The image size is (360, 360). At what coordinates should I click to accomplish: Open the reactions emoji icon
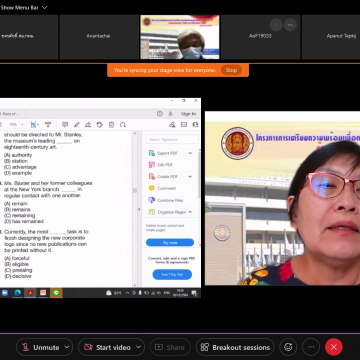click(288, 347)
